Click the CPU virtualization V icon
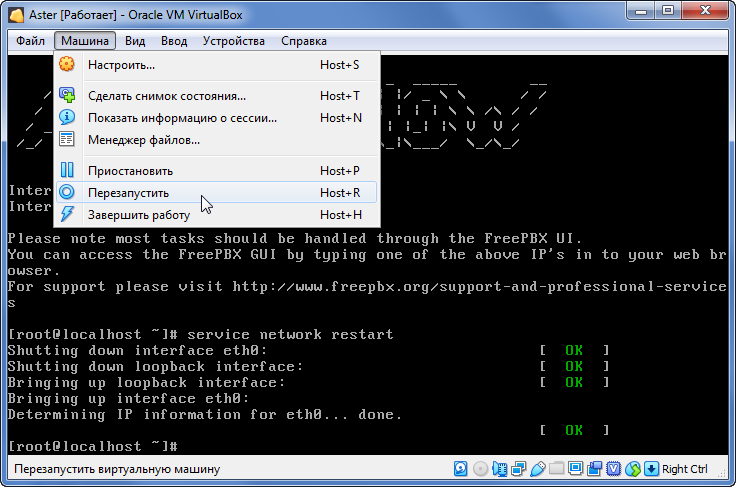 pyautogui.click(x=613, y=469)
